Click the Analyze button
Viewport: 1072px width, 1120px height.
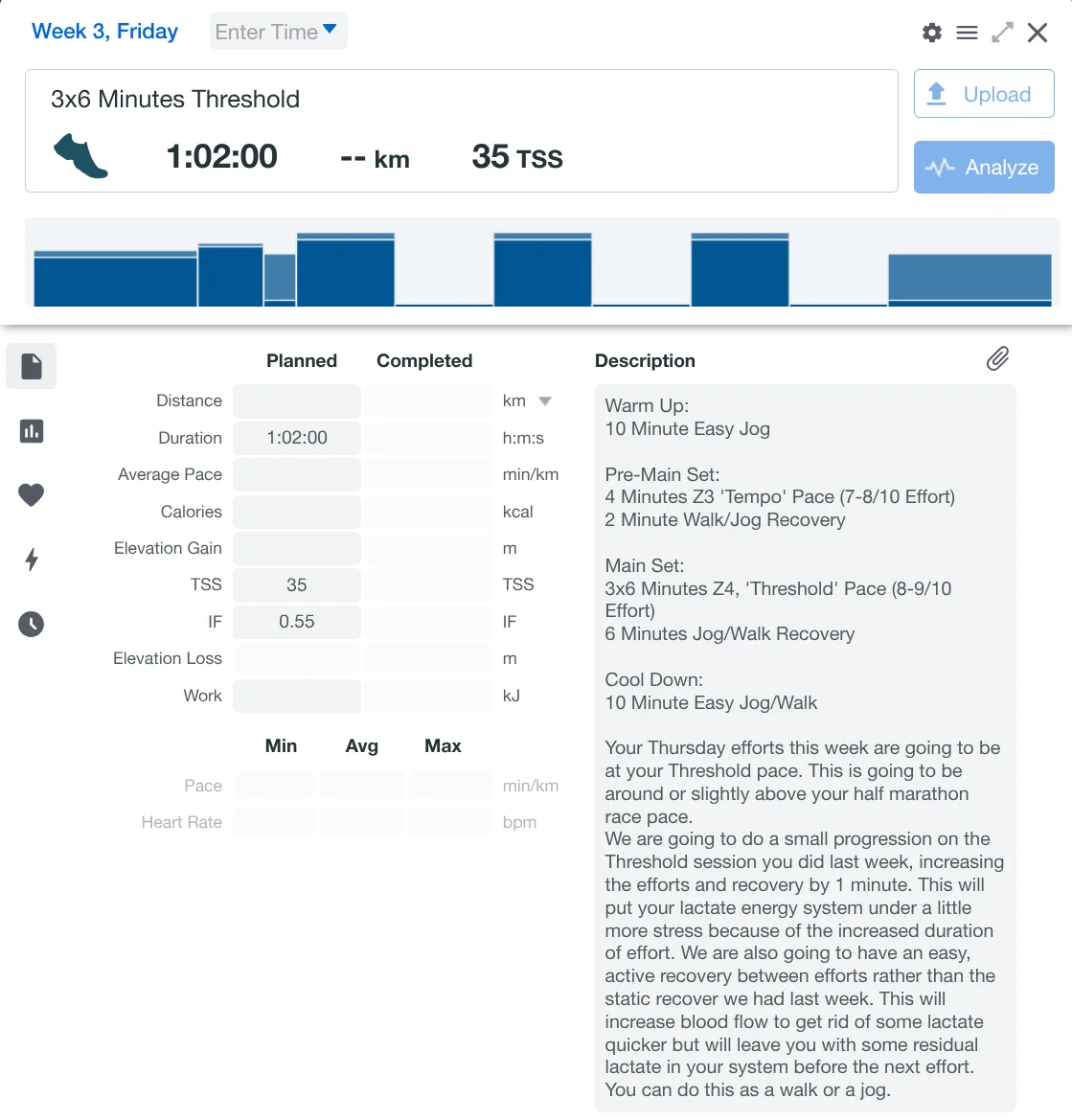coord(984,168)
